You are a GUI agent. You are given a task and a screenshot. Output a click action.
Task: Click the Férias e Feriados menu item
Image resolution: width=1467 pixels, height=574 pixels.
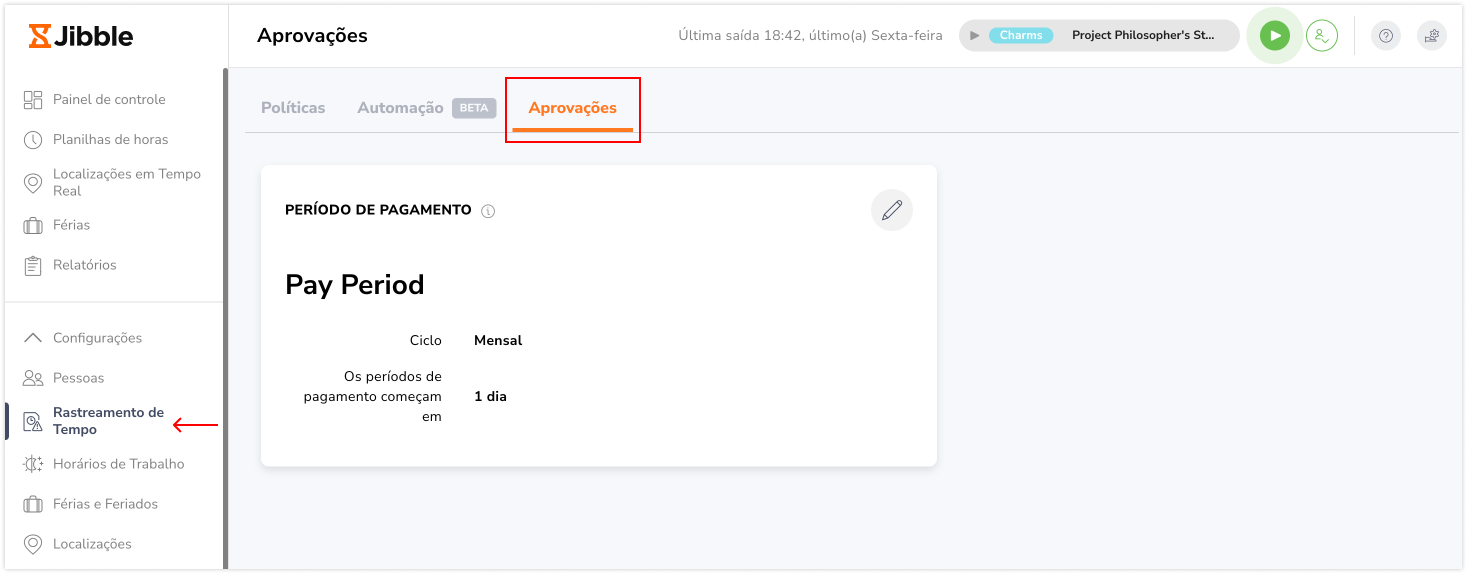[x=105, y=504]
